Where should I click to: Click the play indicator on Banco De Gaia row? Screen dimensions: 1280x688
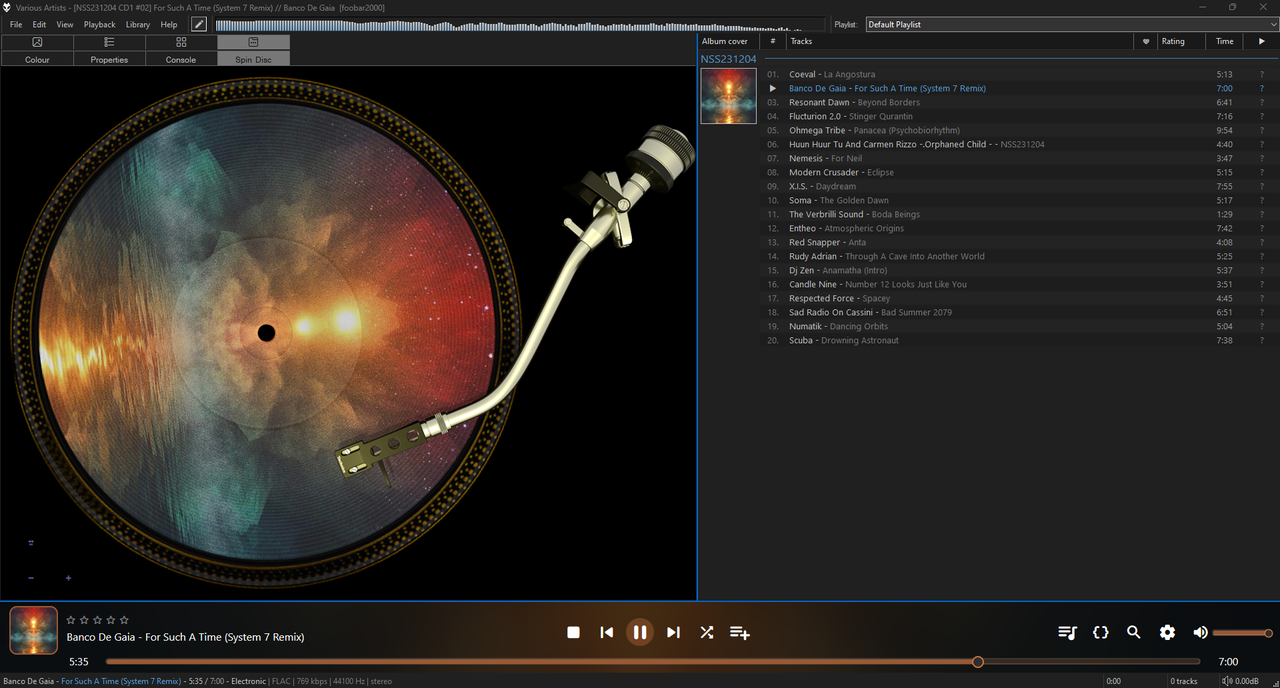(x=772, y=88)
